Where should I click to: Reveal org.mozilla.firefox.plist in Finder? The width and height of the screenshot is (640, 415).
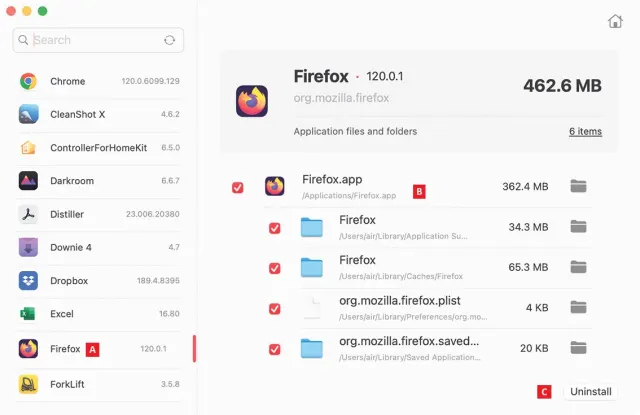[578, 307]
